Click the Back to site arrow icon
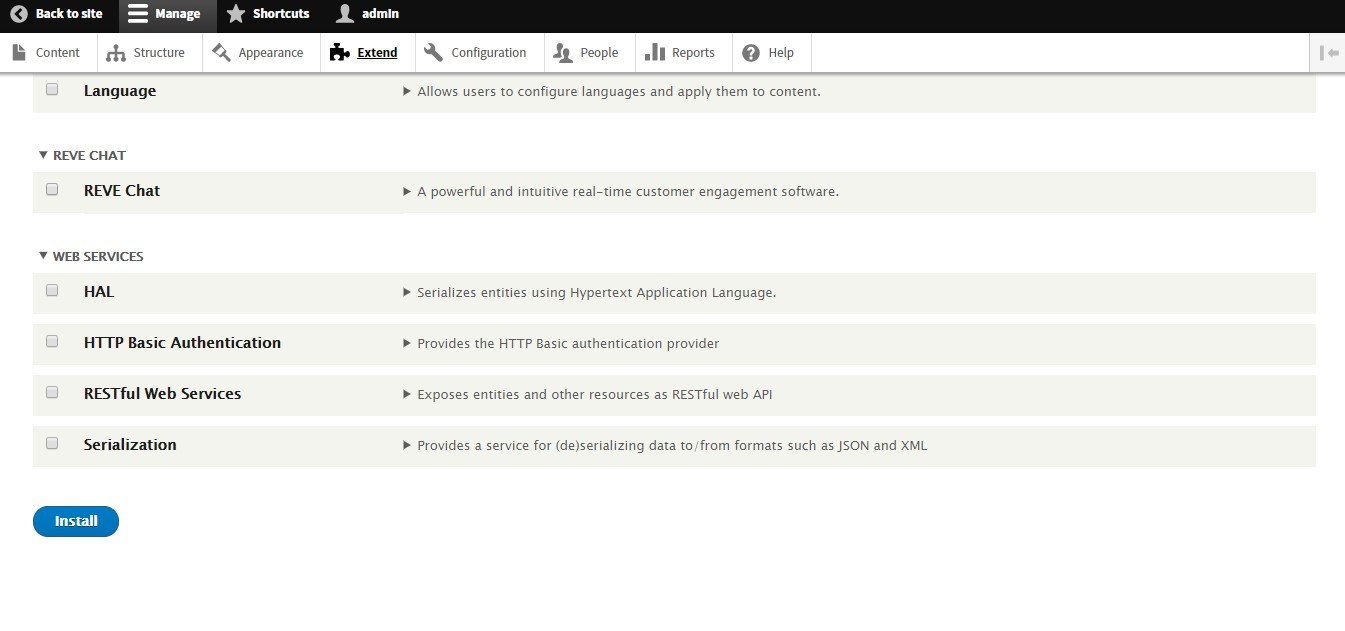The height and width of the screenshot is (631, 1345). 19,14
